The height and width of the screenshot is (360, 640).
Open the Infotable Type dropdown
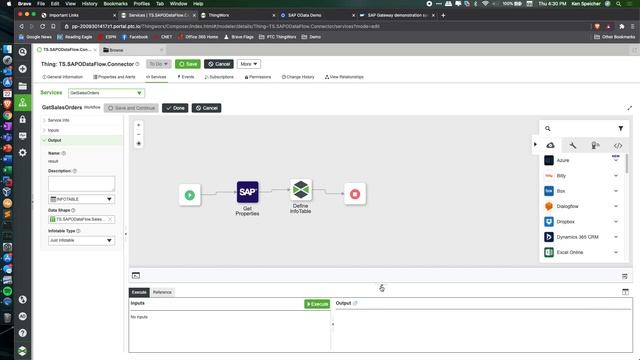click(81, 240)
